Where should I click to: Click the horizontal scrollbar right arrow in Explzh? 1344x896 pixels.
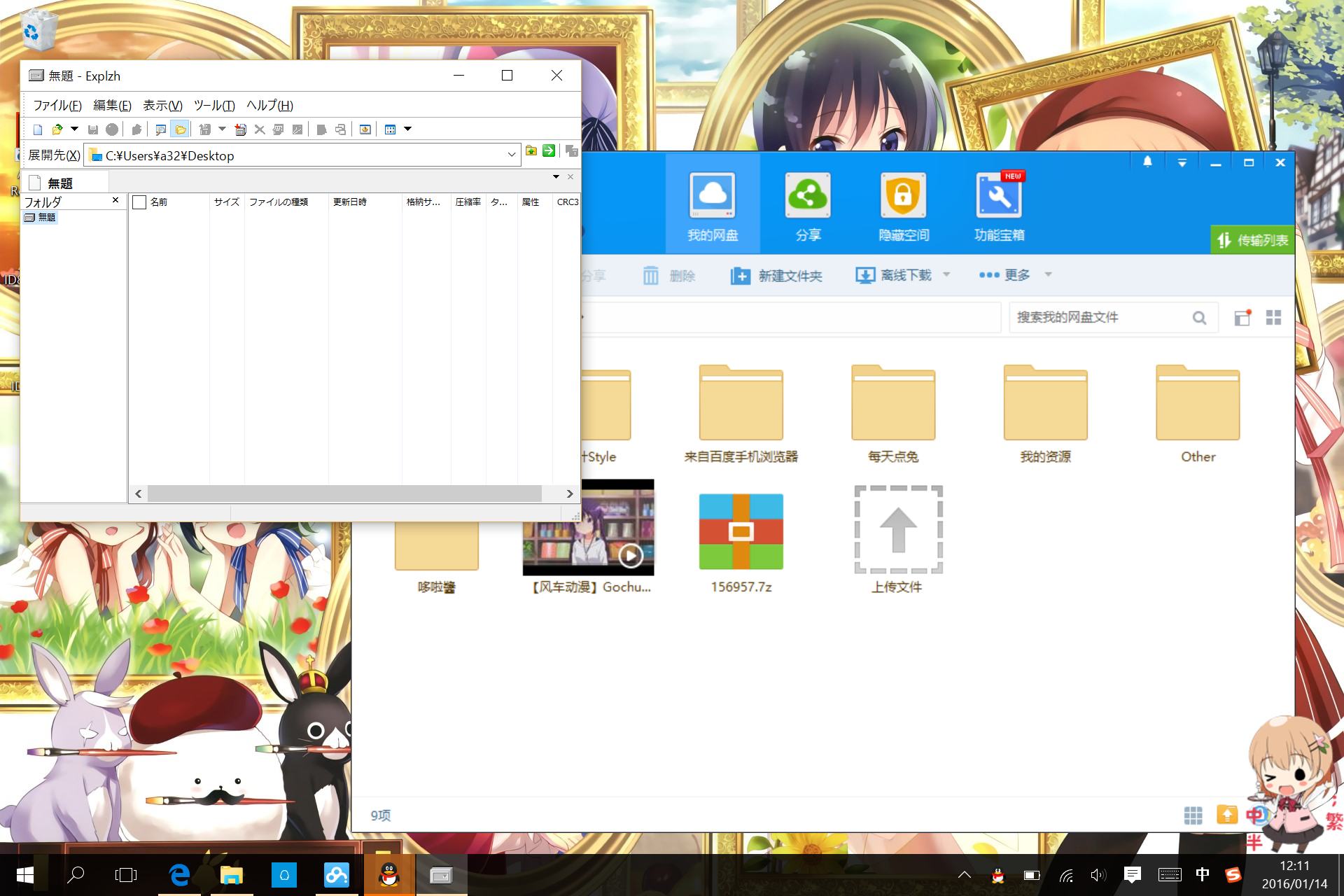[570, 494]
